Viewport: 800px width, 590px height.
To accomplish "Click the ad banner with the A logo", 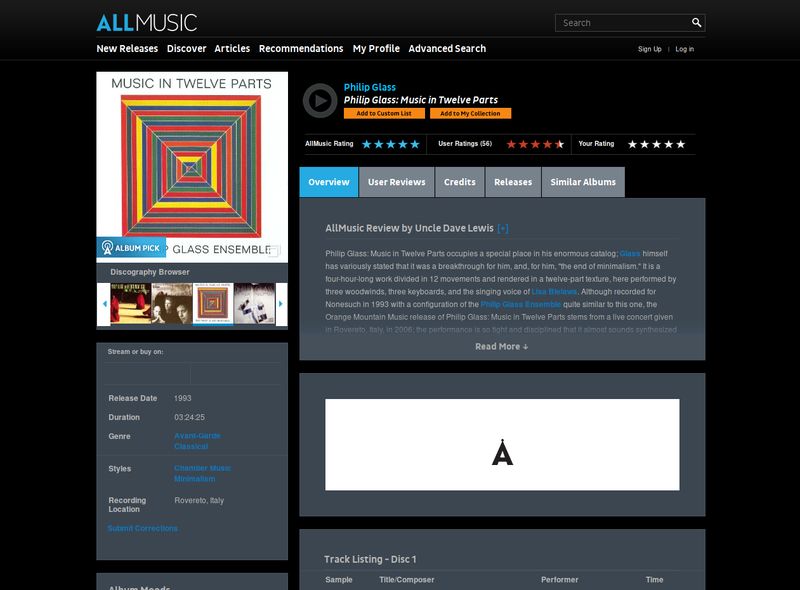I will pos(502,445).
